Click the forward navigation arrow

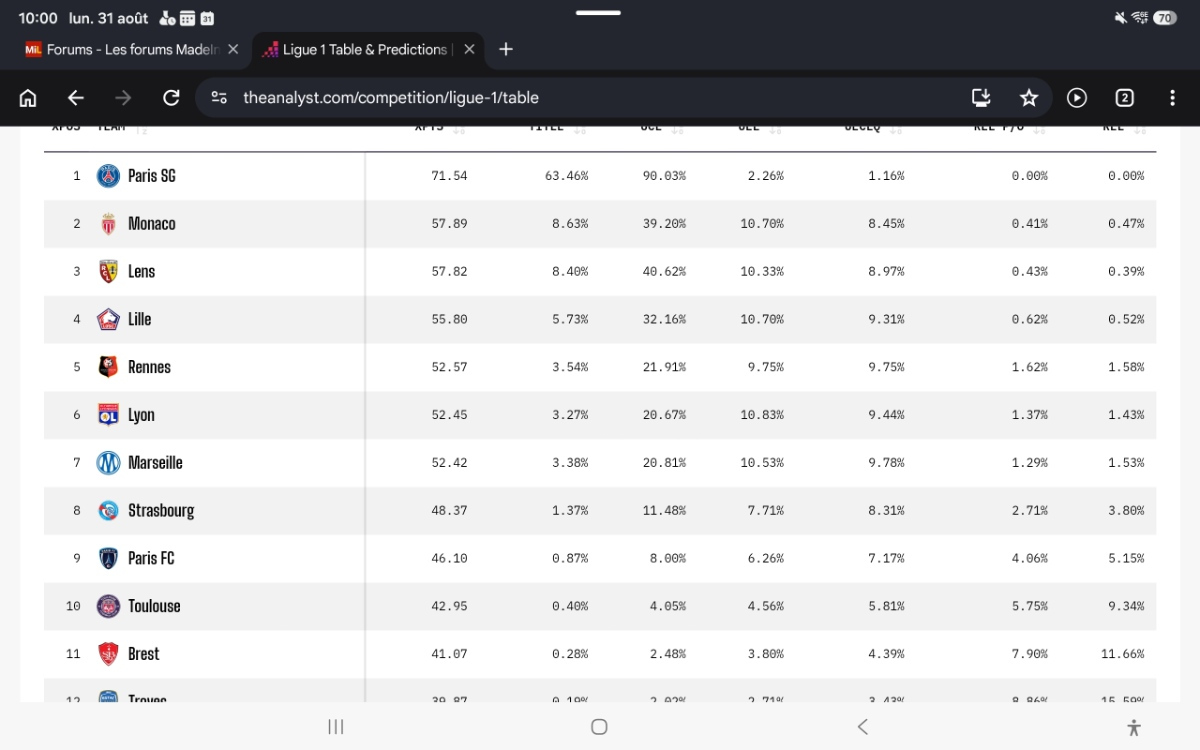[x=123, y=98]
